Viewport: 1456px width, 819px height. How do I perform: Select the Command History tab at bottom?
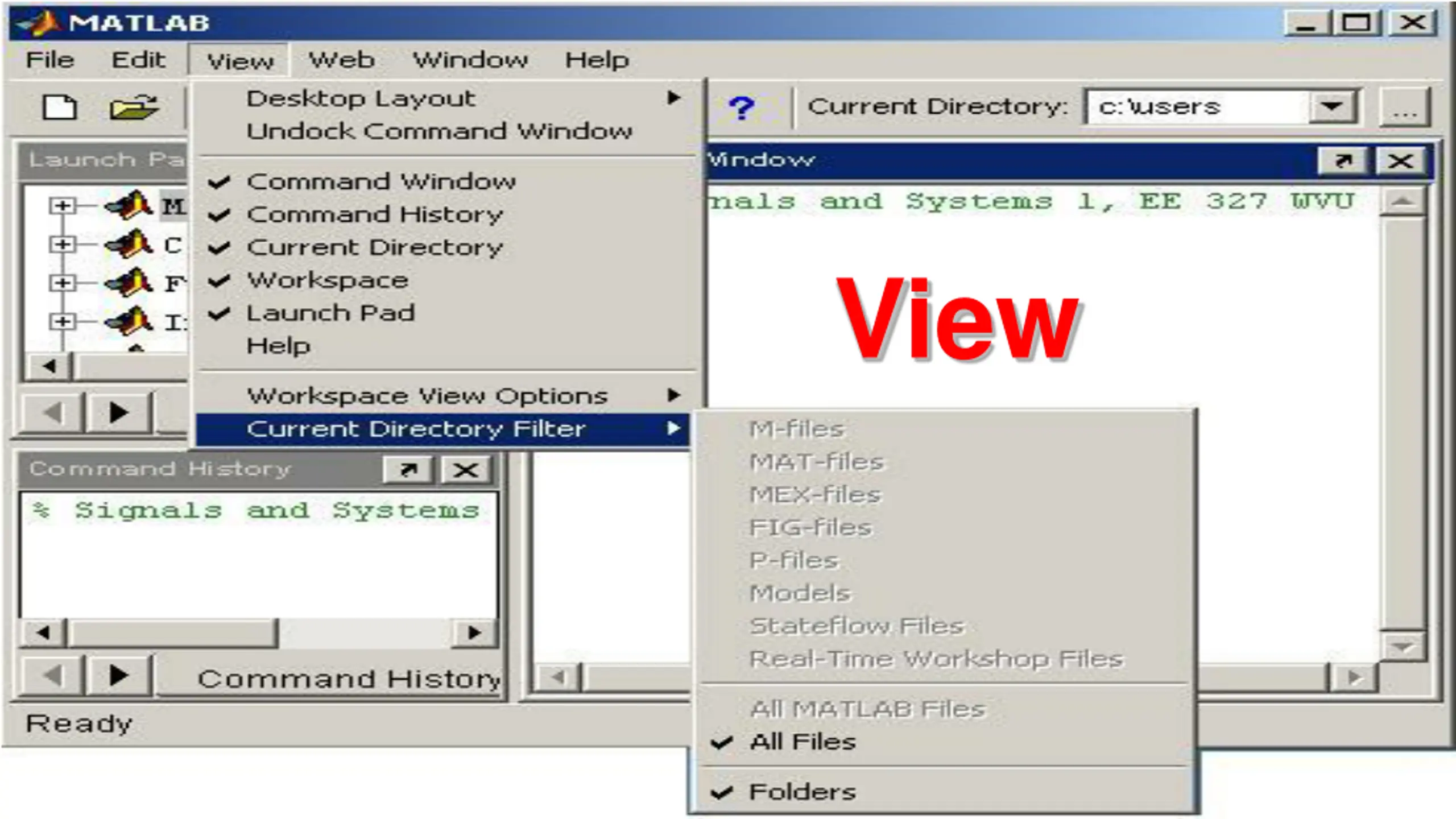point(348,679)
